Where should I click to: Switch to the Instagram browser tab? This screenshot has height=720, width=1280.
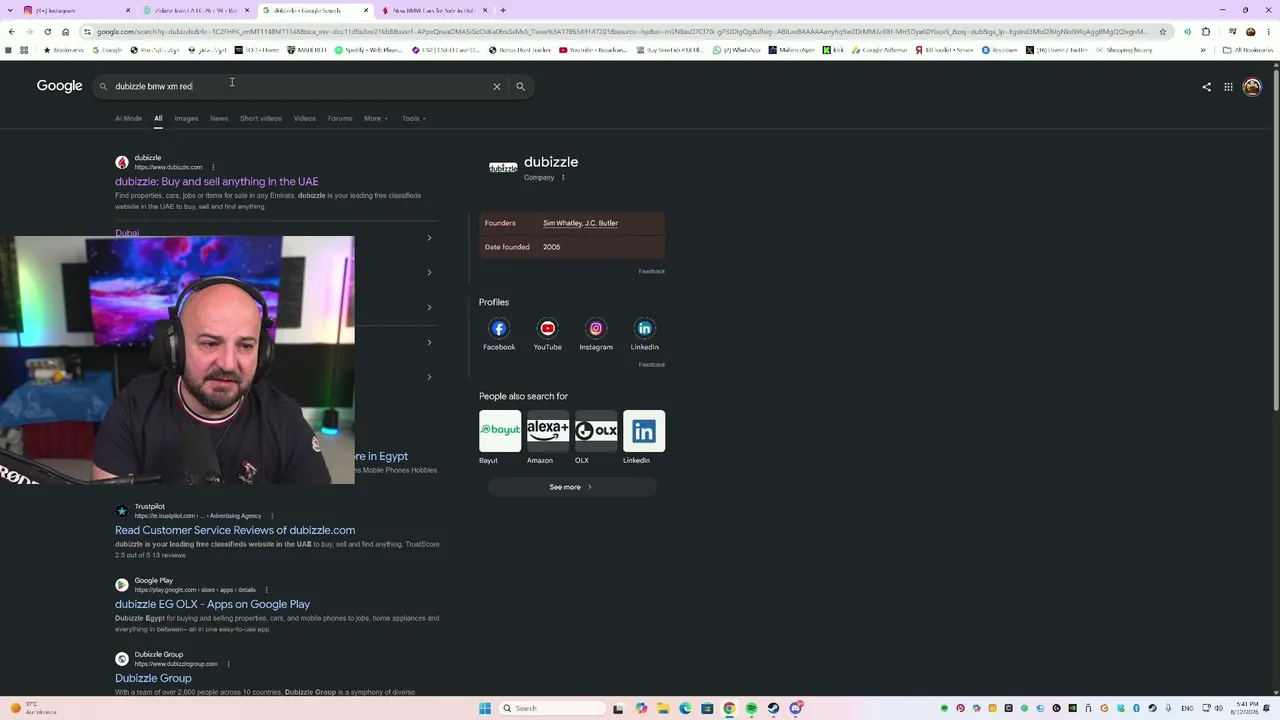click(x=75, y=10)
